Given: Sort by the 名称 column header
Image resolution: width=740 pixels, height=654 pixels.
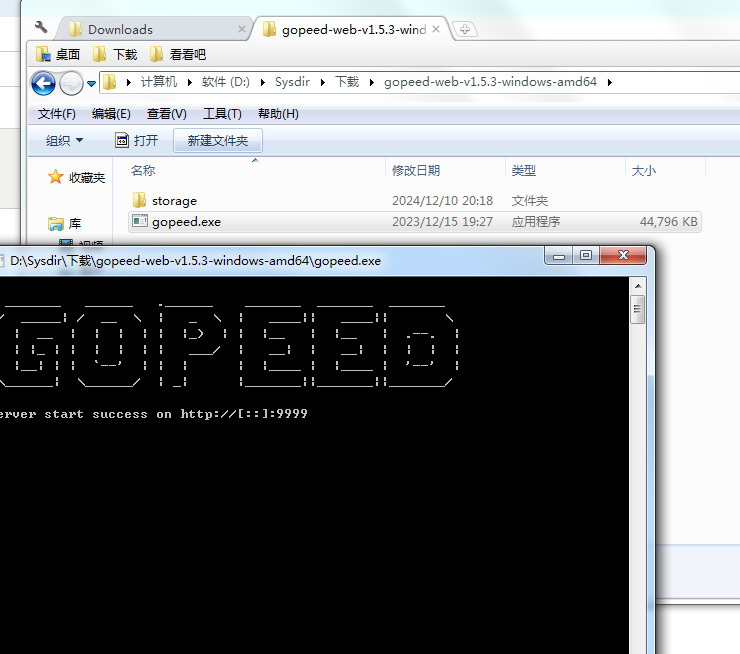Looking at the screenshot, I should (143, 170).
